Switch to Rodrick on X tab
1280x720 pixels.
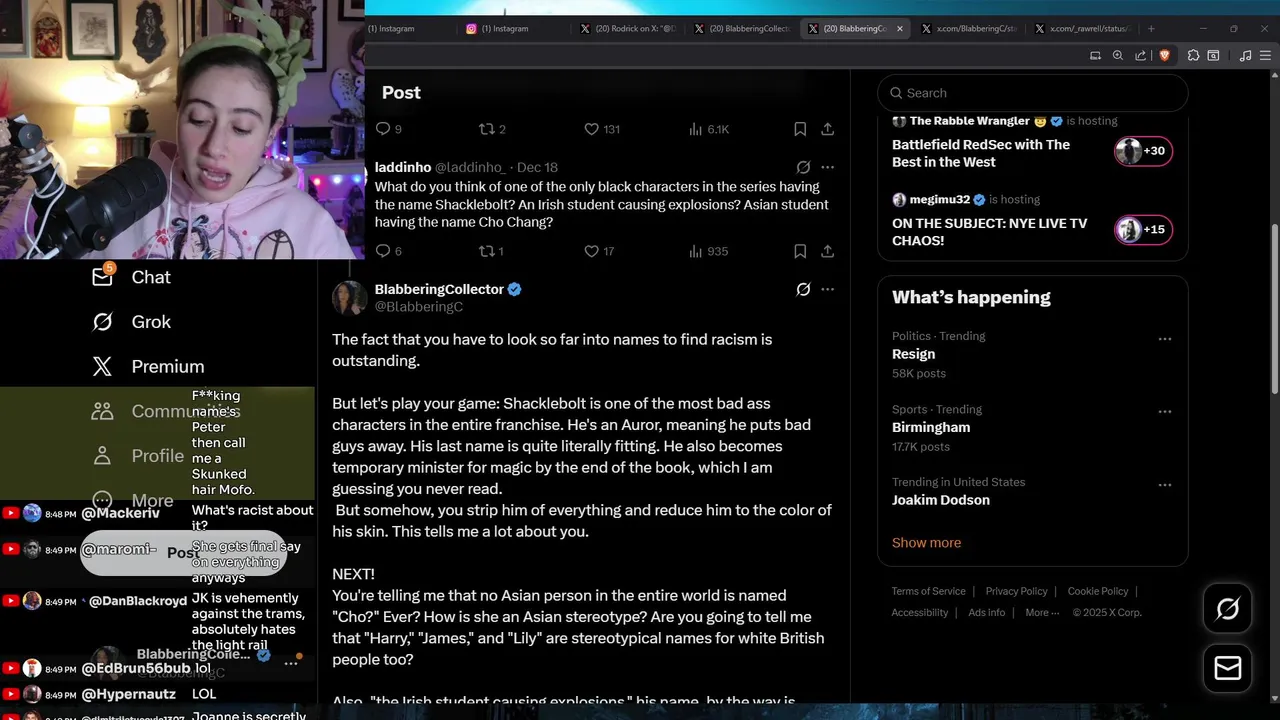point(630,29)
